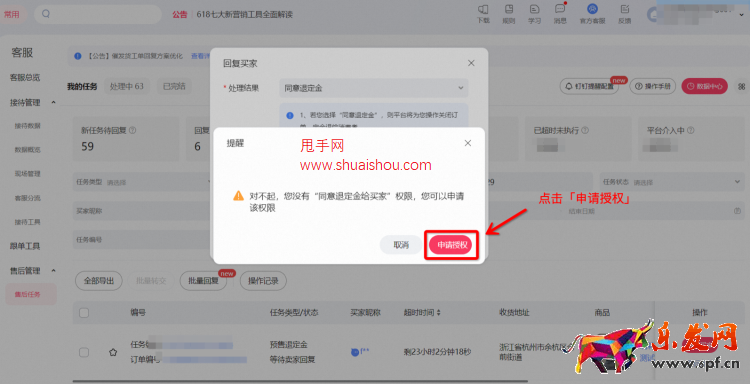
Task: Open 接待工具 in the sidebar
Action: 27,222
